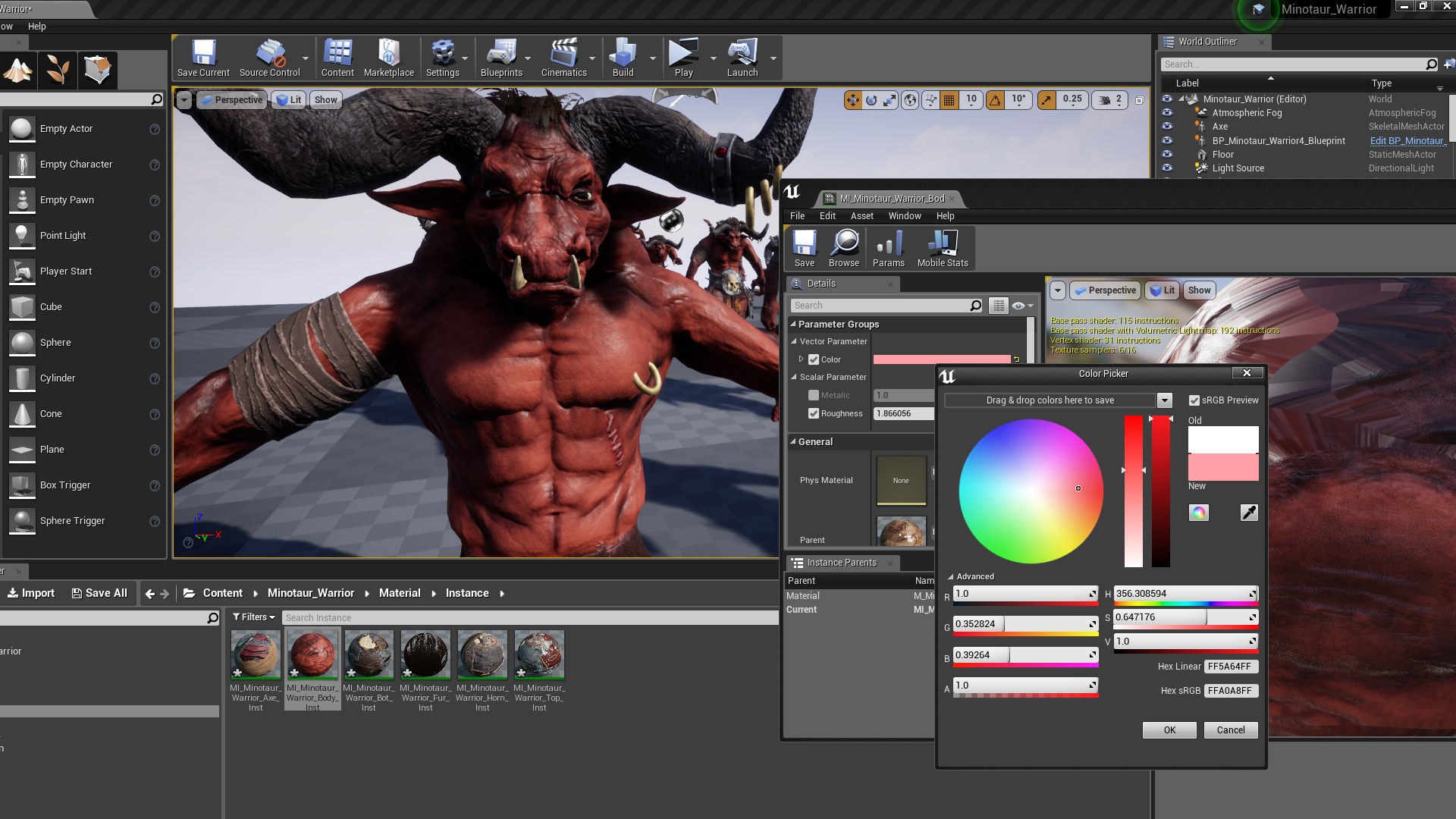Click Import in content browser
1456x819 pixels.
coord(31,593)
